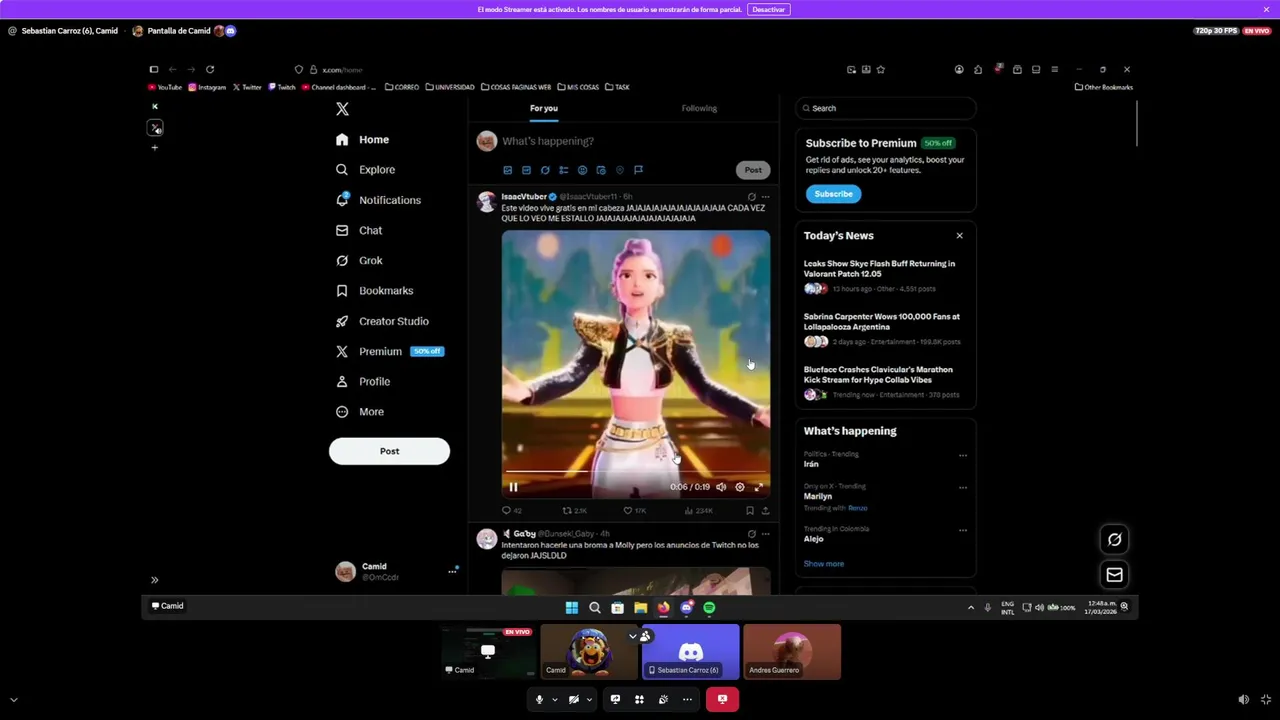Screen dimensions: 1280x720
Task: Open the options for the Alejo trend
Action: click(x=963, y=530)
